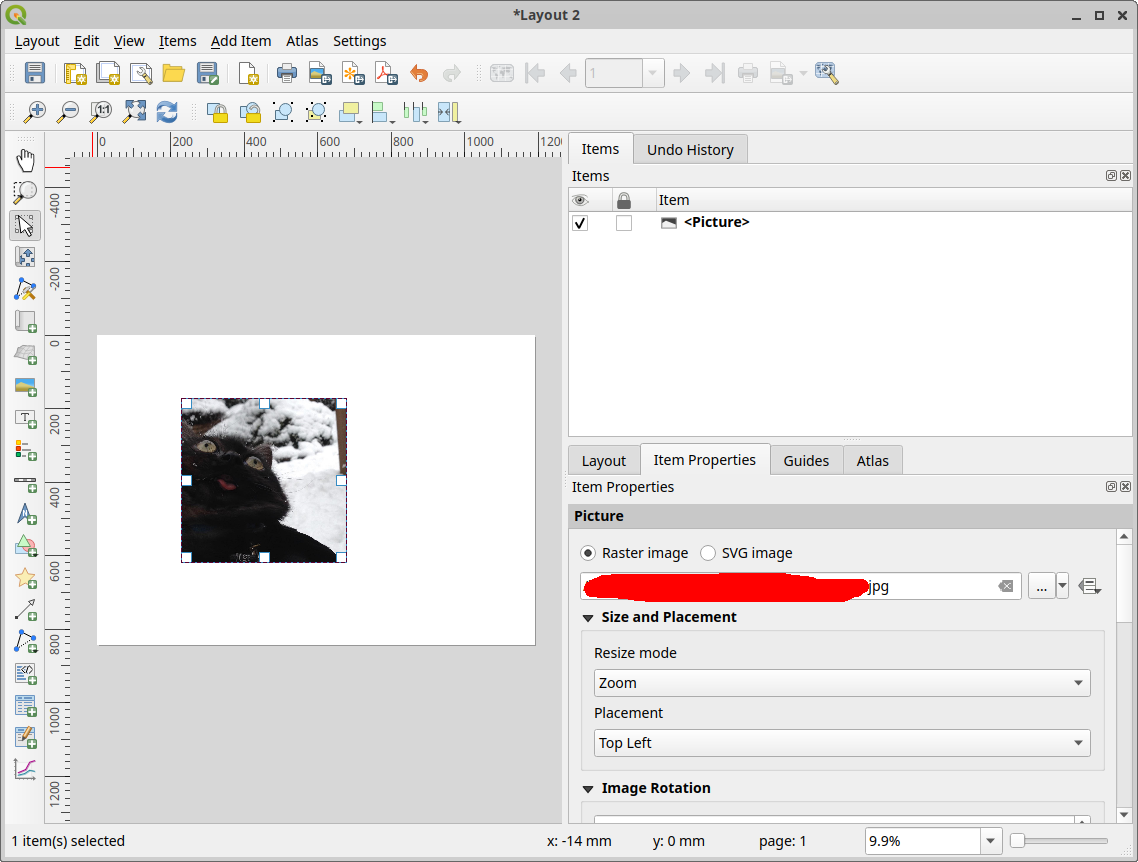Export the layout as PDF
Image resolution: width=1138 pixels, height=862 pixels.
click(x=386, y=72)
